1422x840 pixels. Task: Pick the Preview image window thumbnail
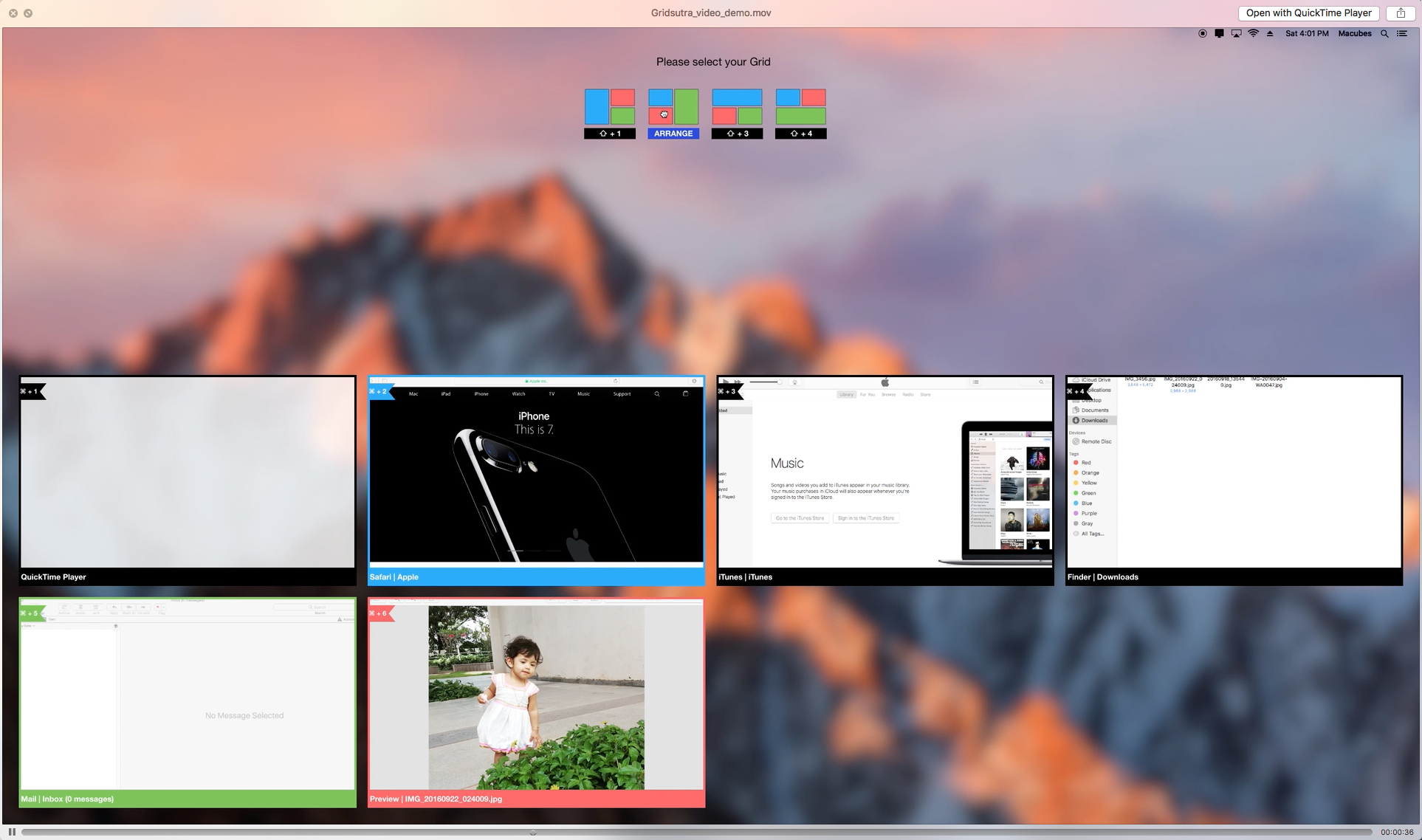(x=536, y=701)
